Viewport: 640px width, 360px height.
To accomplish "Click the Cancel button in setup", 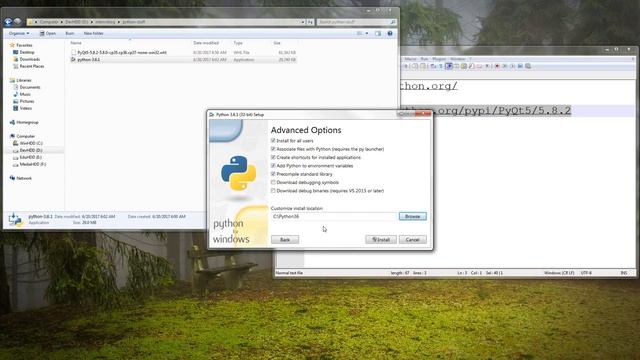I will [x=413, y=240].
